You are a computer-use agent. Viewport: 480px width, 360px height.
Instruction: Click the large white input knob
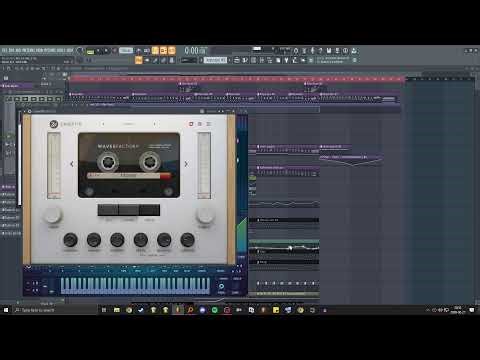(x=53, y=215)
